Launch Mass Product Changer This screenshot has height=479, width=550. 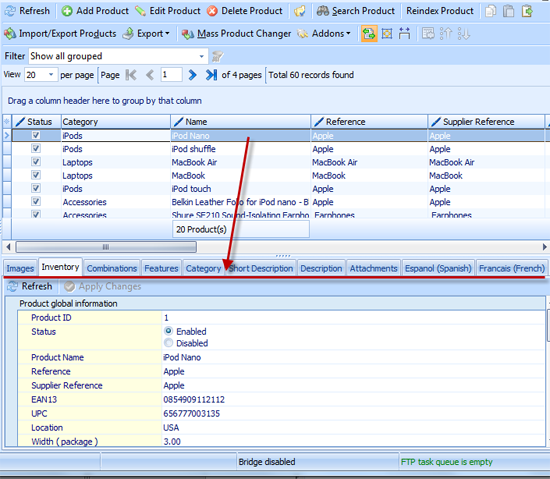(x=236, y=34)
